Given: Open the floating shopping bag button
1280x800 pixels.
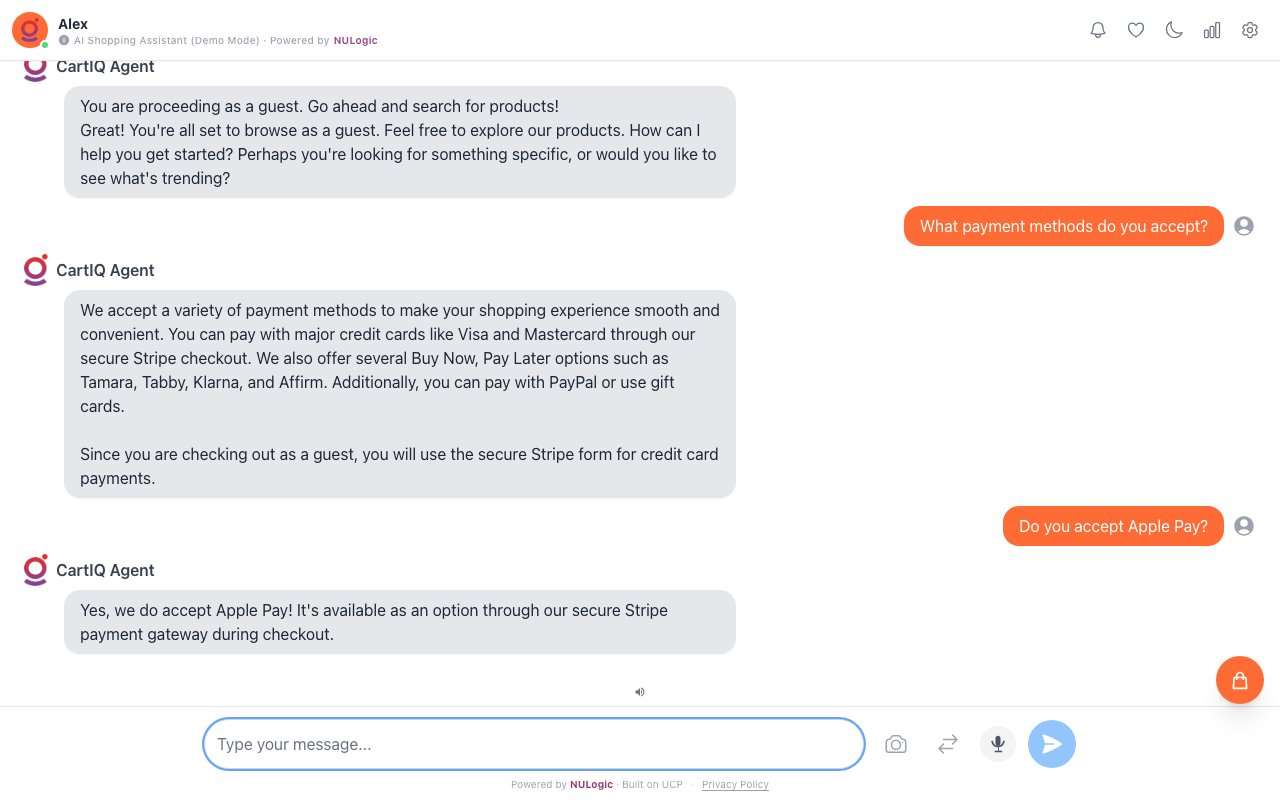Looking at the screenshot, I should point(1240,680).
